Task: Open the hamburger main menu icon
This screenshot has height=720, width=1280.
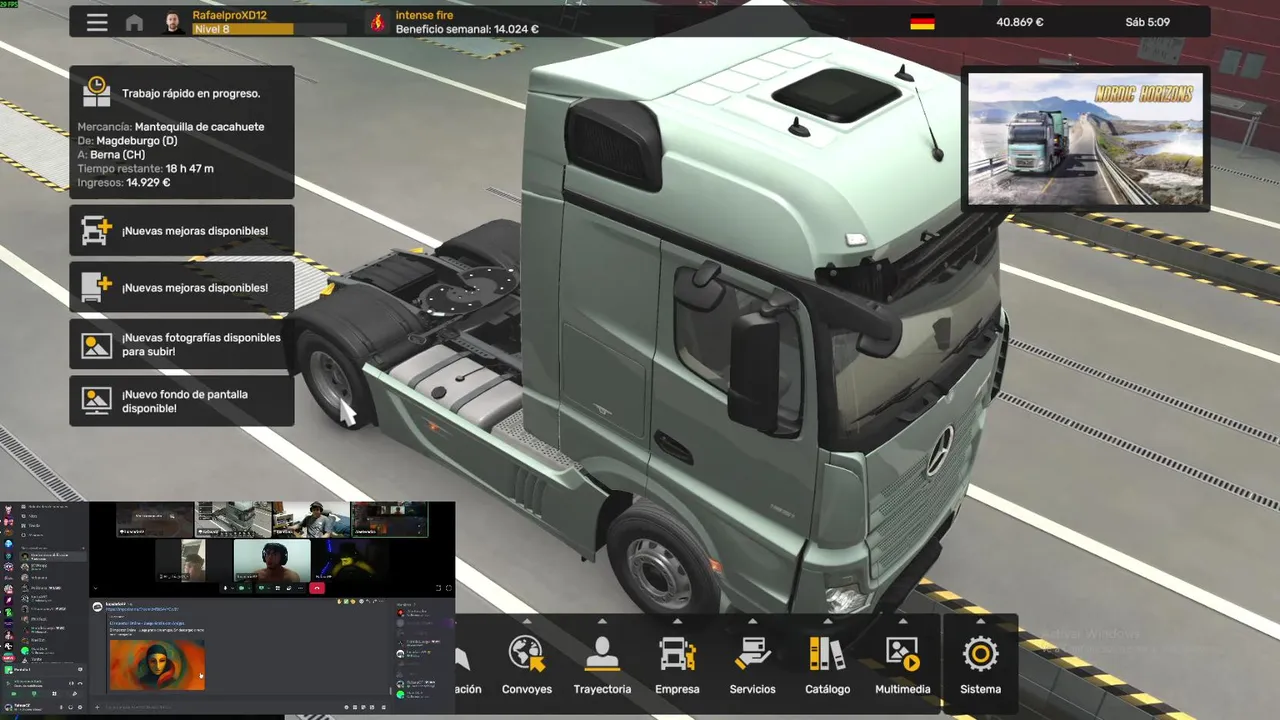Action: tap(97, 22)
